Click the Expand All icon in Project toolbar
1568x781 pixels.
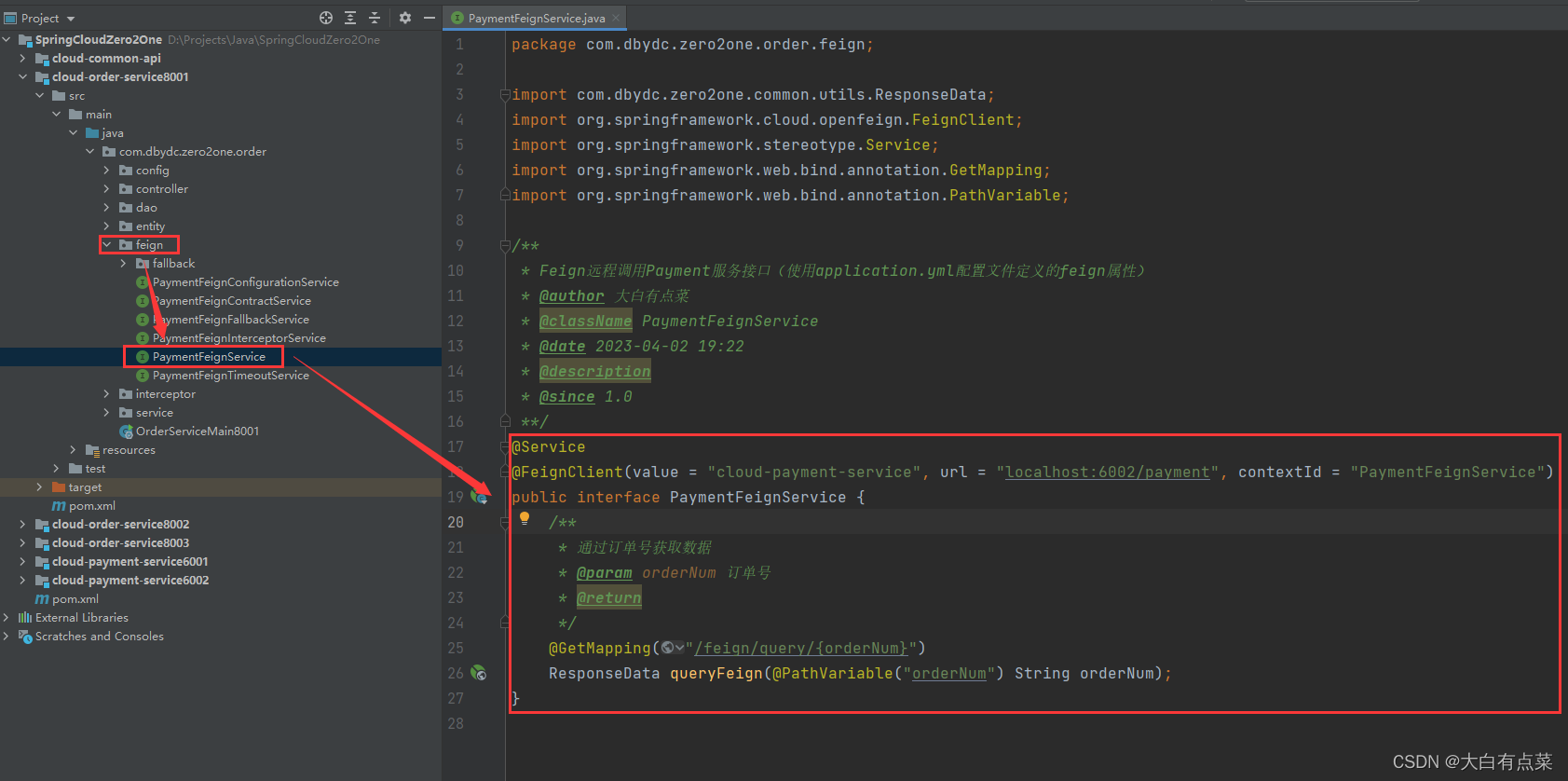pyautogui.click(x=350, y=18)
